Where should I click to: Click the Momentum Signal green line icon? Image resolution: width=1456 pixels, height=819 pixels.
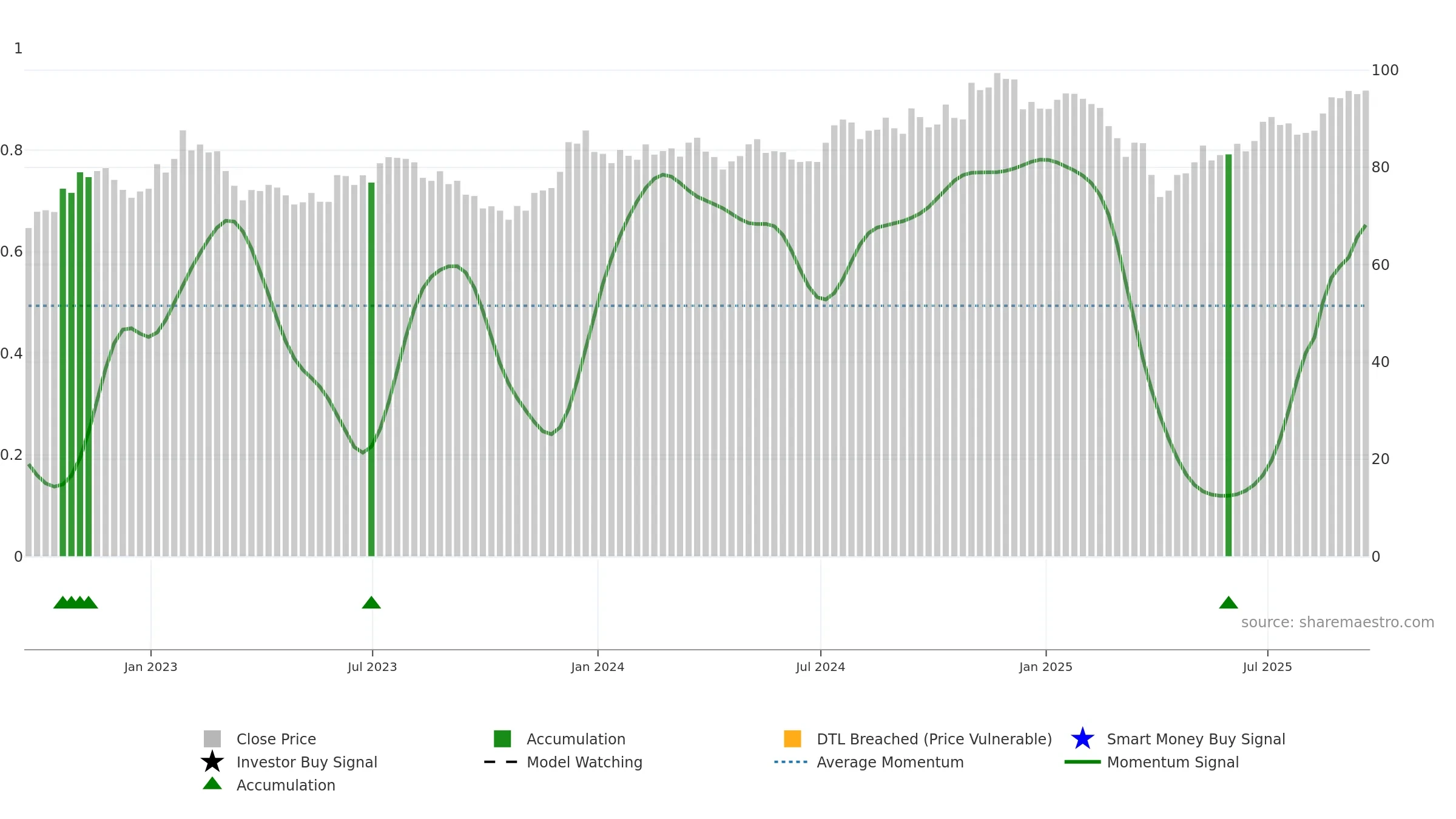coord(1082,762)
